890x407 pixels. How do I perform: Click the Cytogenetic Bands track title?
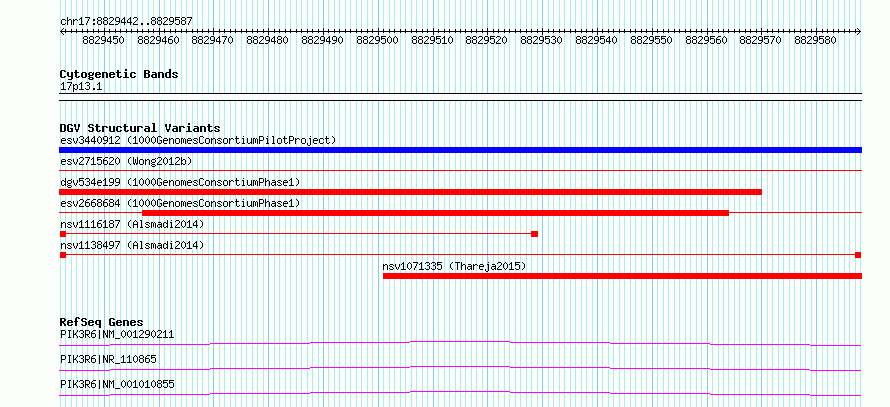click(x=119, y=74)
